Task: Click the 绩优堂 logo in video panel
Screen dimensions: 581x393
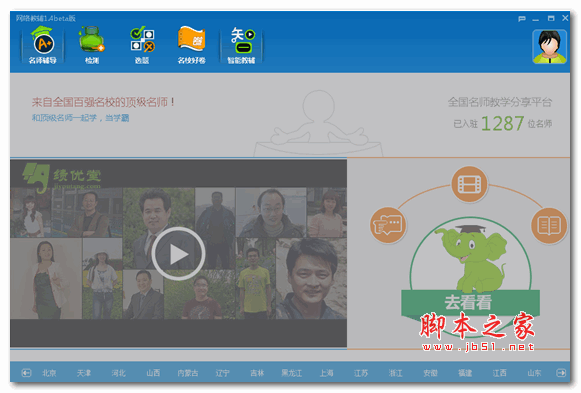Action: [62, 179]
